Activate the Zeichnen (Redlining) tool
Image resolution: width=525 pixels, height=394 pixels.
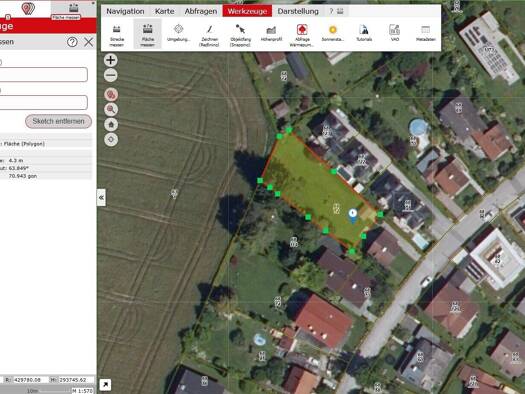click(x=209, y=35)
